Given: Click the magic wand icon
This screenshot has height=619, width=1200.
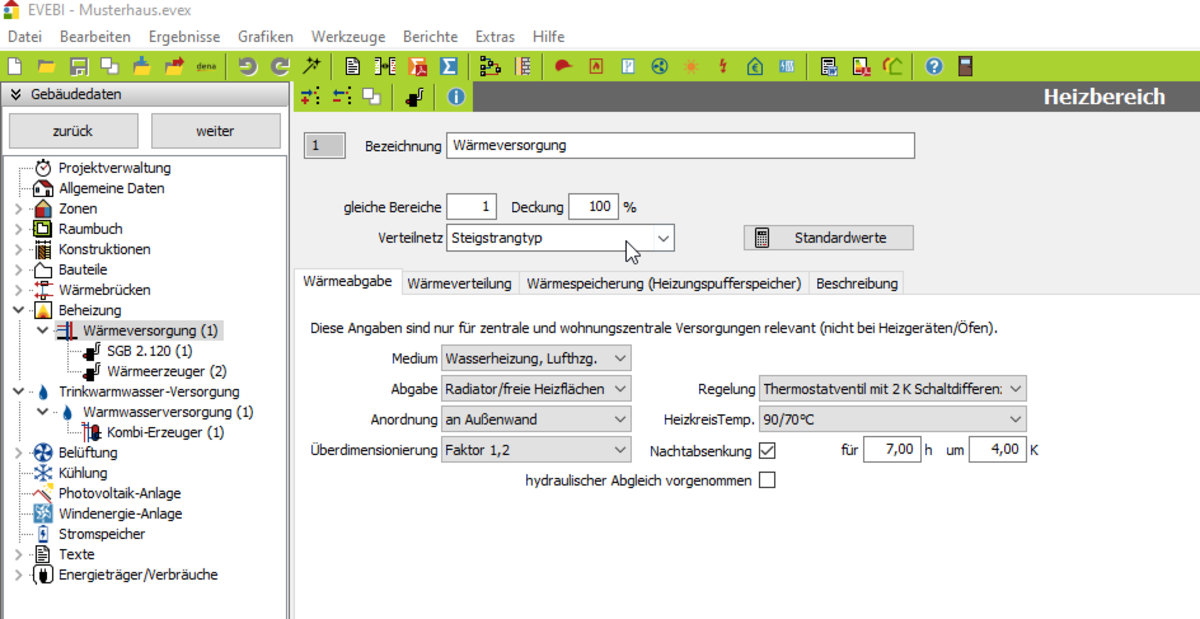Looking at the screenshot, I should tap(313, 67).
